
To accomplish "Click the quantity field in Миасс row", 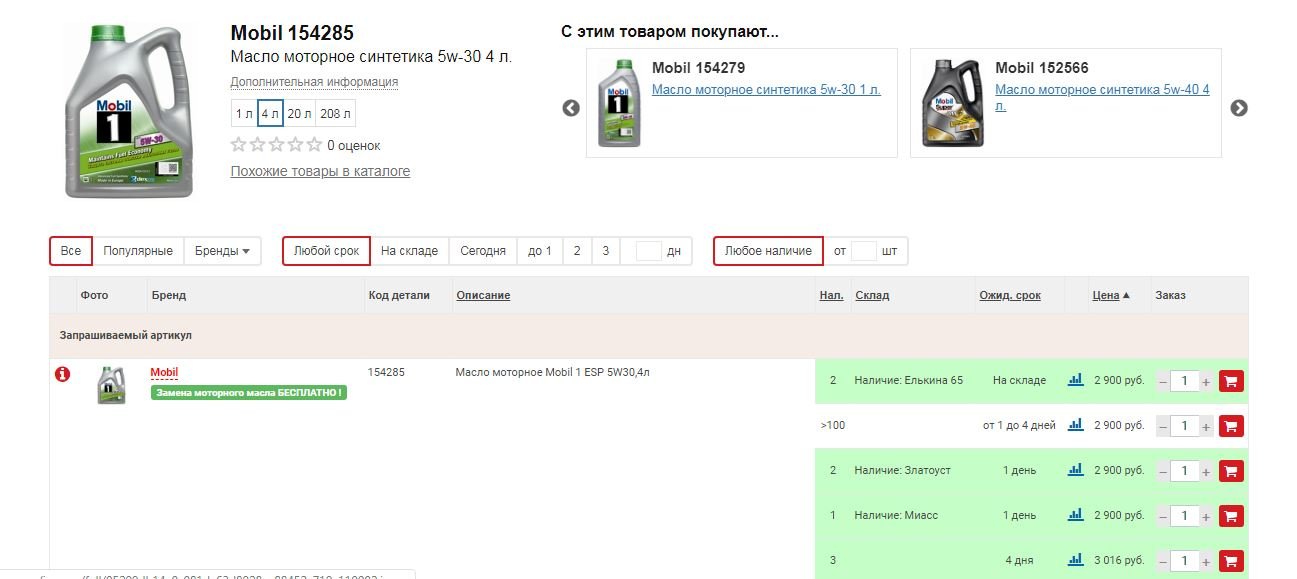I will pyautogui.click(x=1185, y=516).
